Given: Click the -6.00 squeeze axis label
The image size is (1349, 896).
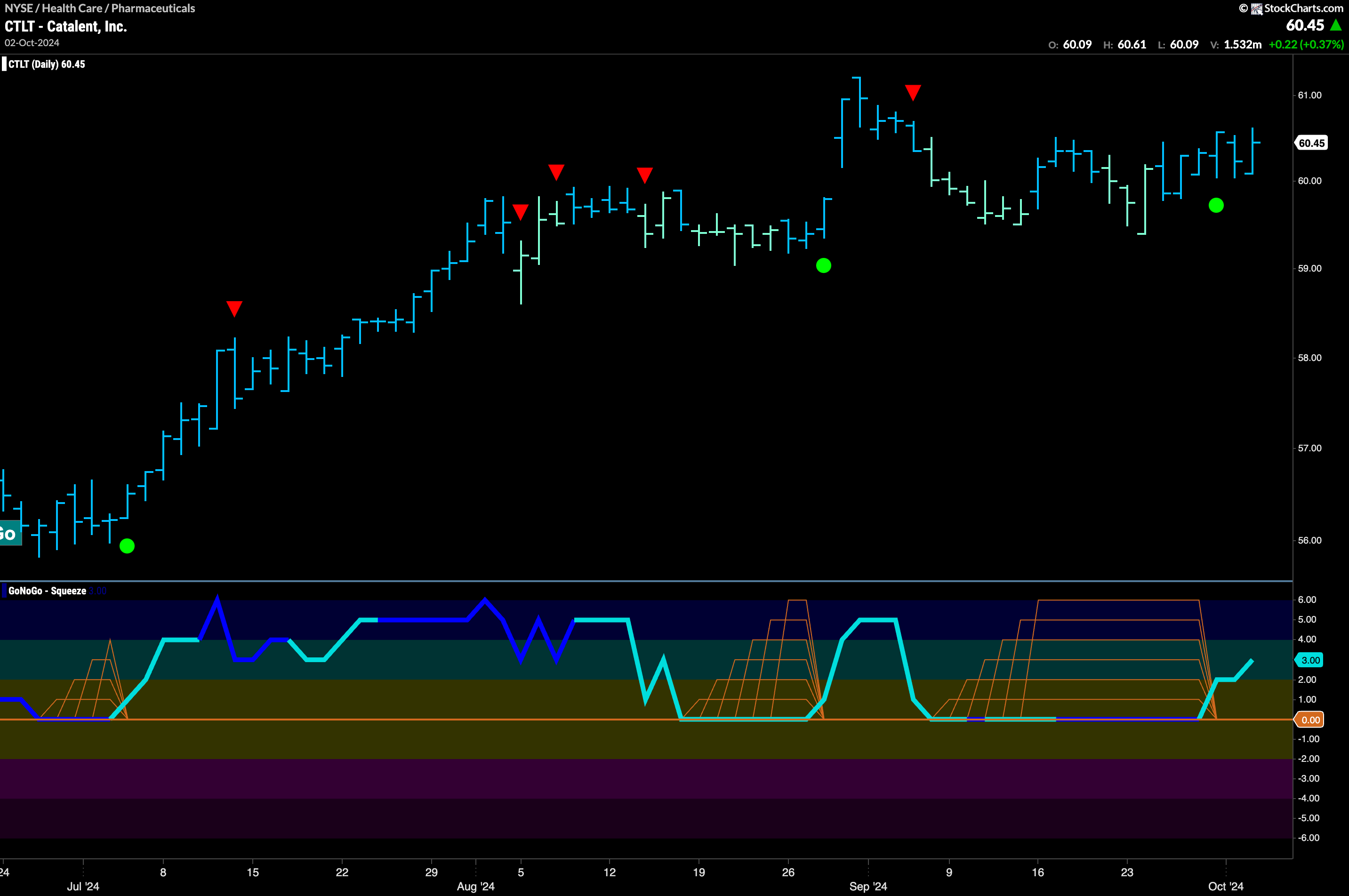Looking at the screenshot, I should (x=1309, y=838).
